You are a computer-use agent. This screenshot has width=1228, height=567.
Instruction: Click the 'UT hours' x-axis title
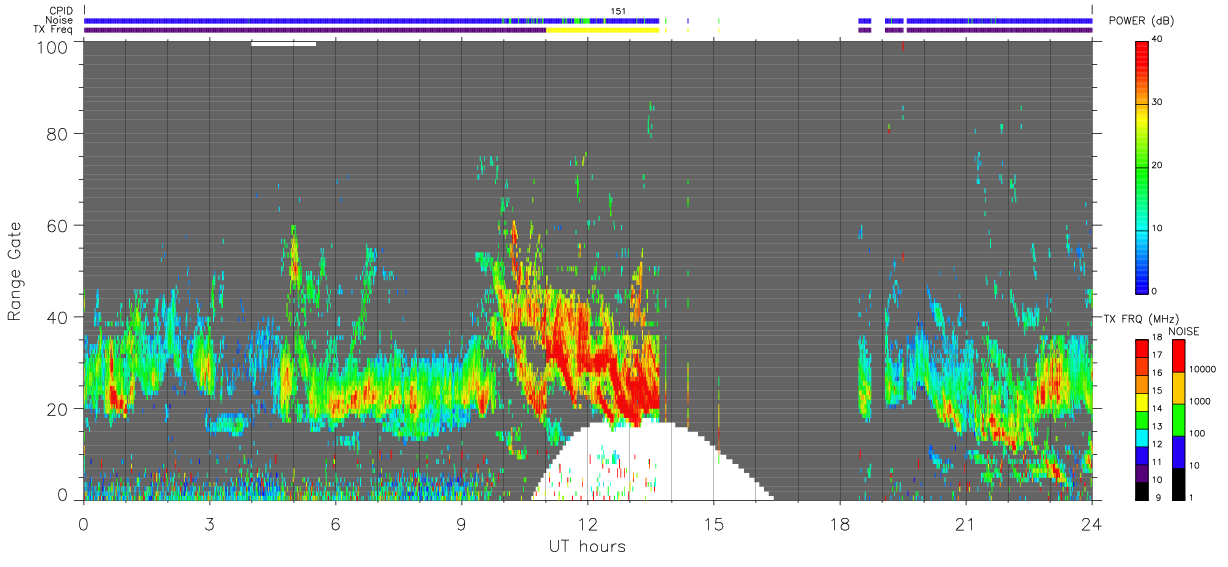point(587,547)
